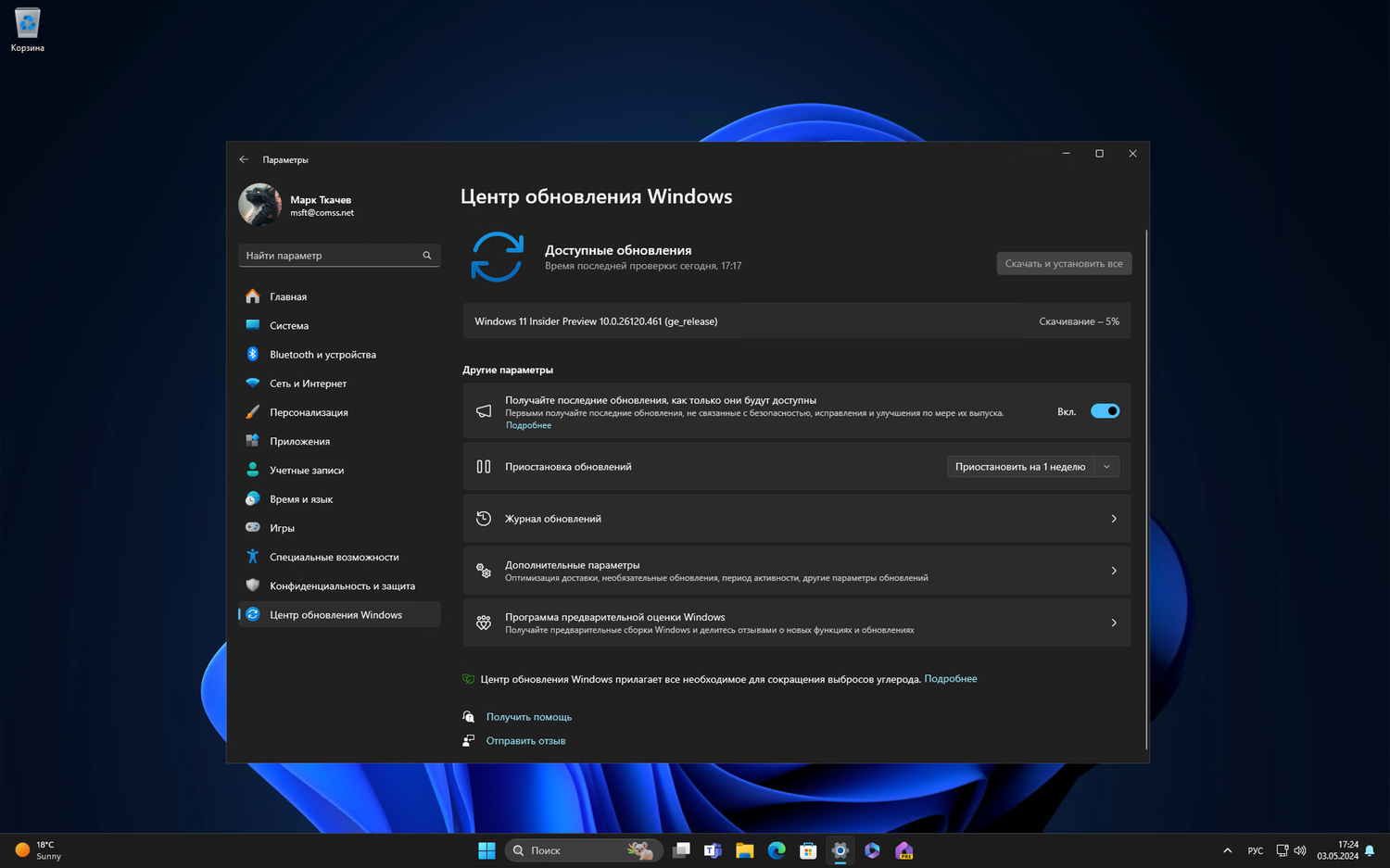
Task: Select Специальные возможности in sidebar
Action: [x=339, y=557]
